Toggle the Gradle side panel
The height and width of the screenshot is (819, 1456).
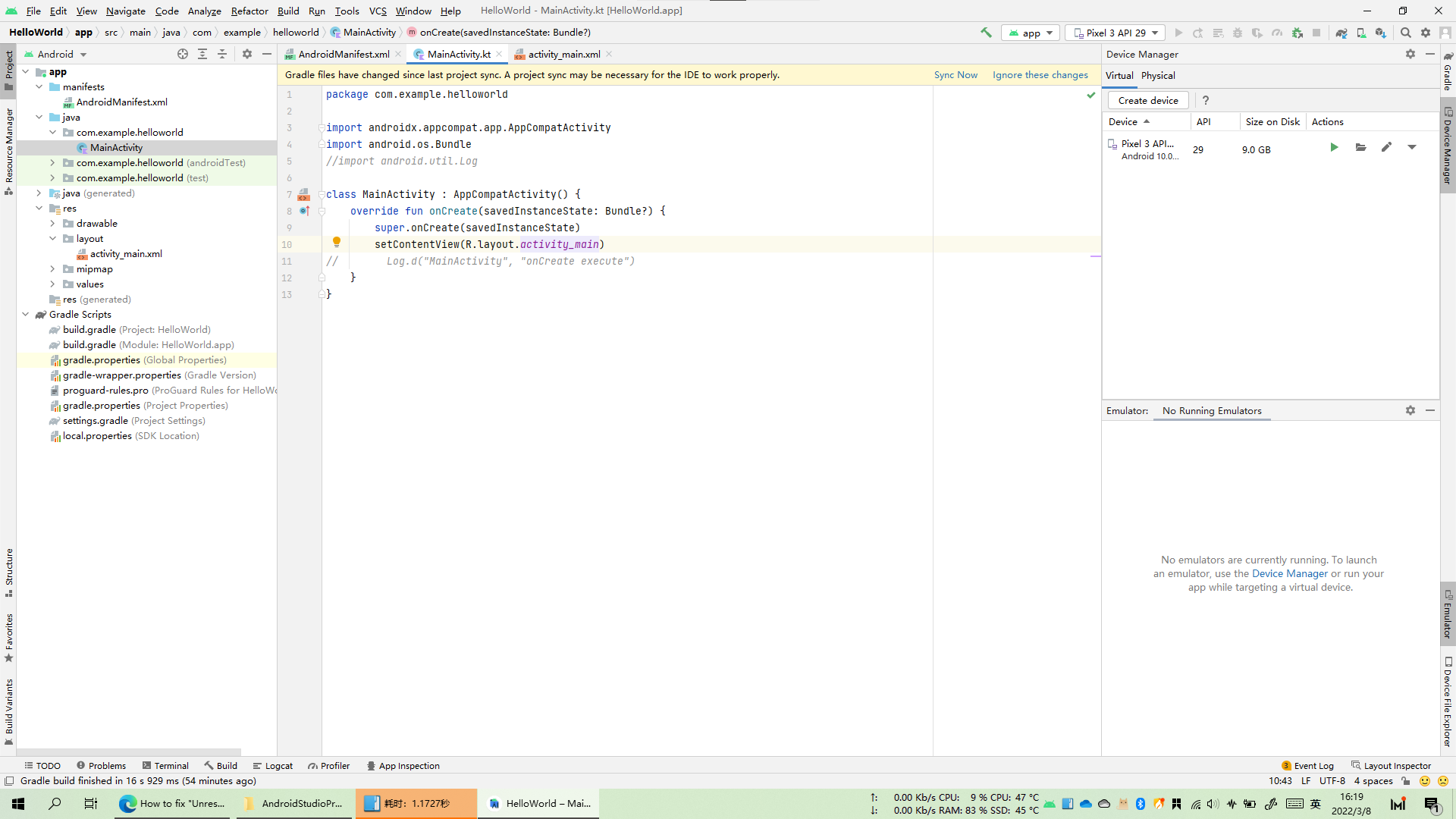tap(1448, 72)
